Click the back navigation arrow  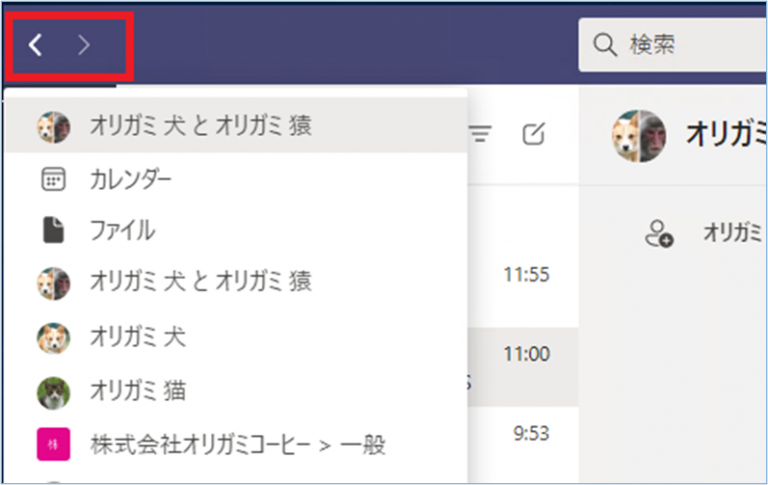(x=36, y=45)
